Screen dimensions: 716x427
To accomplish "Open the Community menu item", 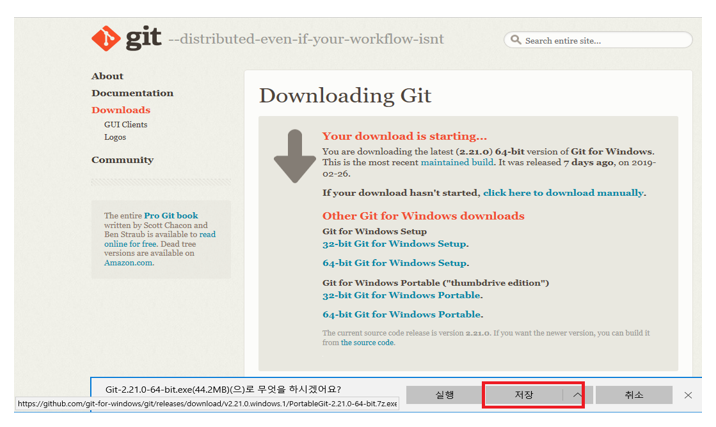I will pos(122,160).
